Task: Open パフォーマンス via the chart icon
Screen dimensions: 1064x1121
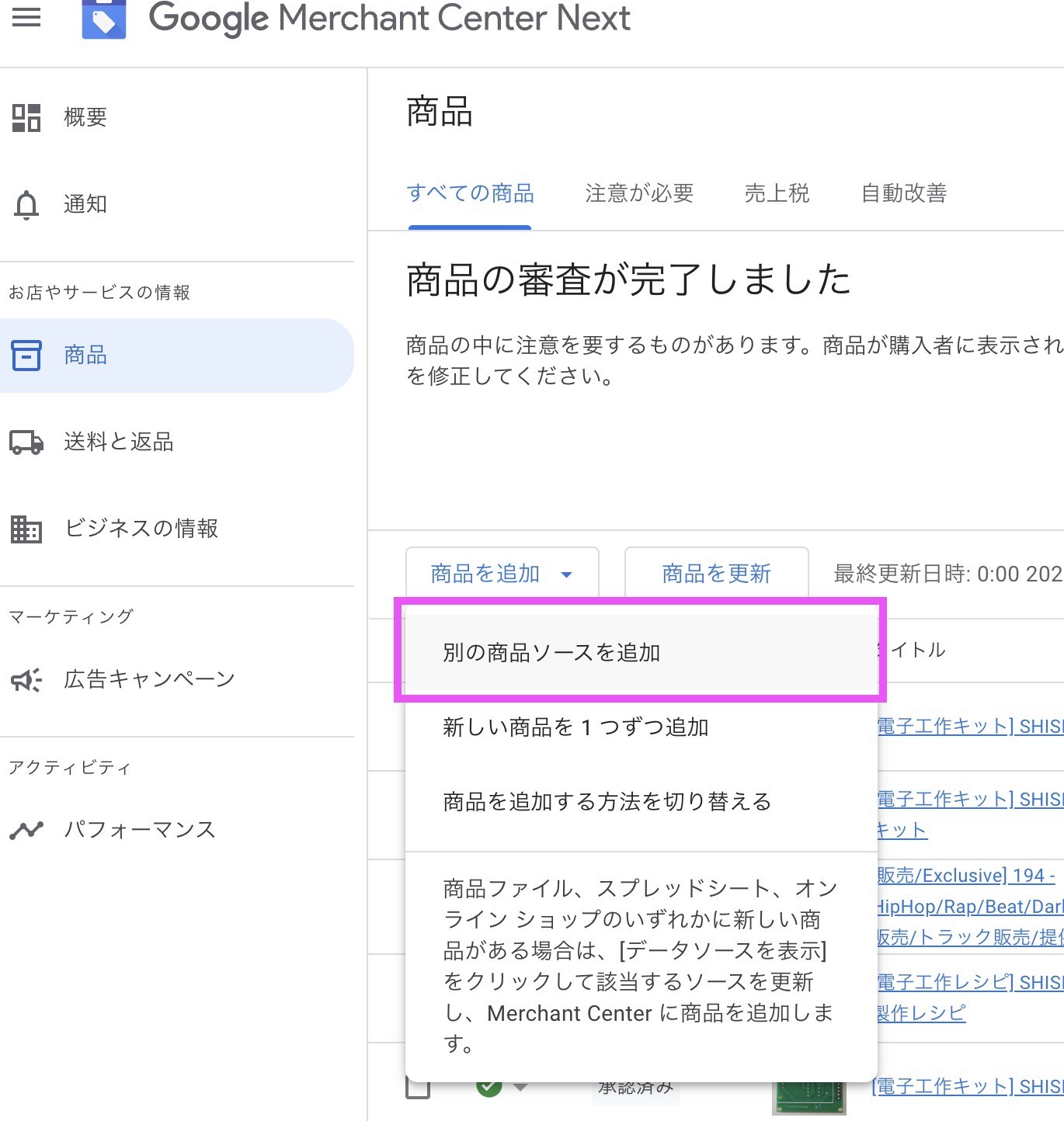Action: pos(26,829)
